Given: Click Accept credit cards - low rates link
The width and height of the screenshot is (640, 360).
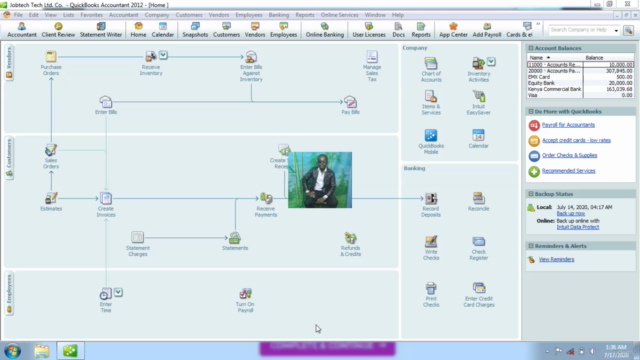Looking at the screenshot, I should 576,140.
